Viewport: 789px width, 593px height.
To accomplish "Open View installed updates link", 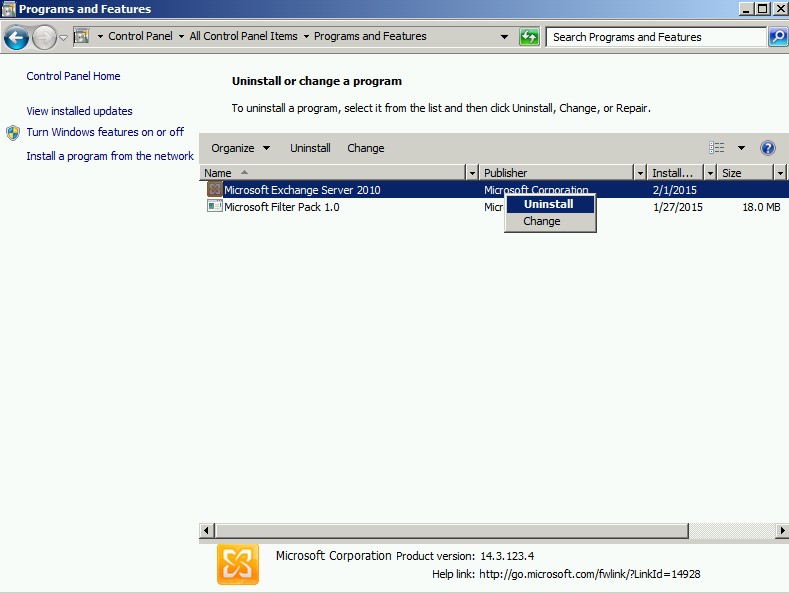I will [79, 111].
